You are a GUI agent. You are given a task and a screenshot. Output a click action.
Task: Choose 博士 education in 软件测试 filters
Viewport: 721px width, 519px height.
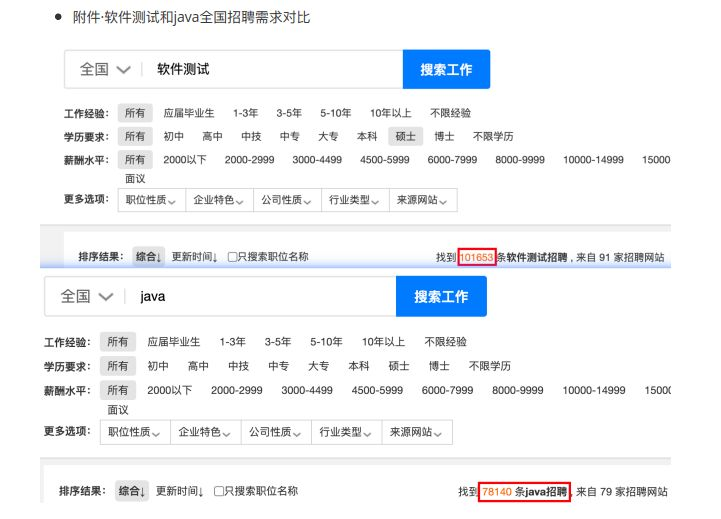(x=444, y=137)
